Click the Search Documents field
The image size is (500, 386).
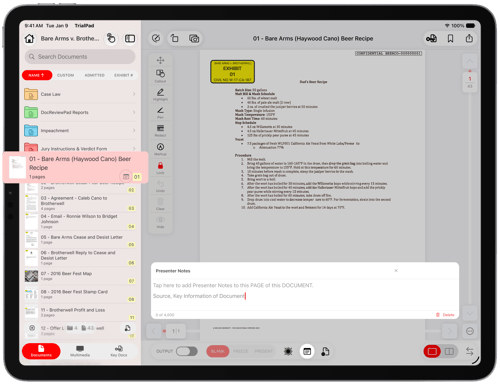80,57
